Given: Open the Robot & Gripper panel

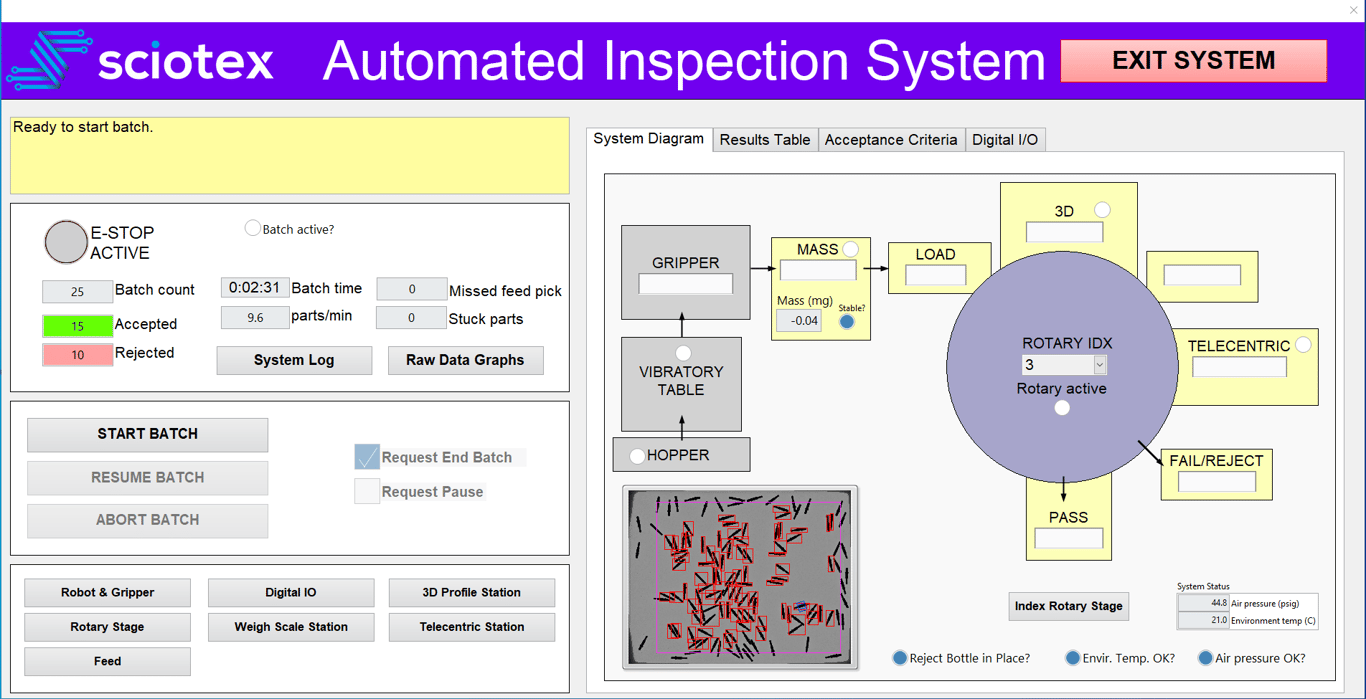Looking at the screenshot, I should tap(108, 592).
